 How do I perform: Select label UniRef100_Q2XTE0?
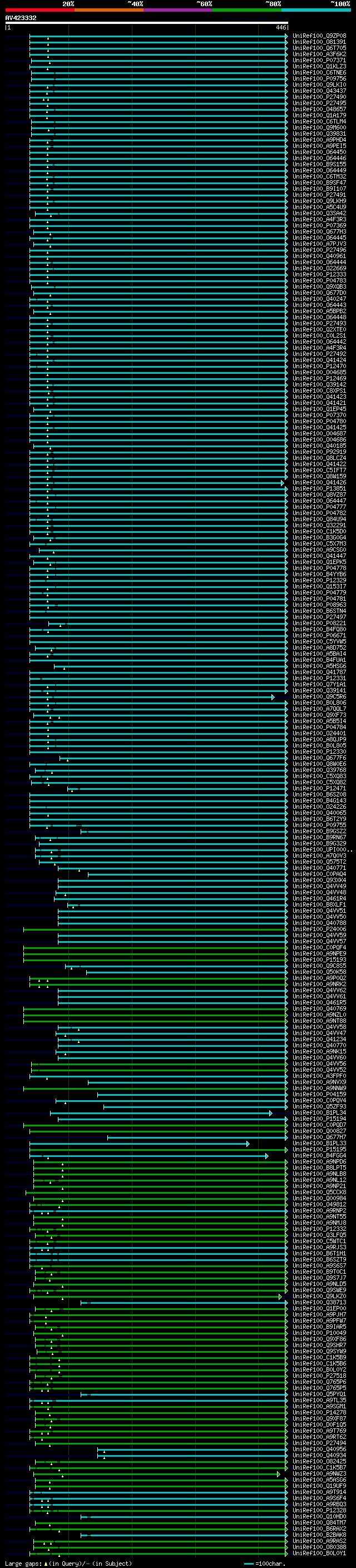click(319, 329)
